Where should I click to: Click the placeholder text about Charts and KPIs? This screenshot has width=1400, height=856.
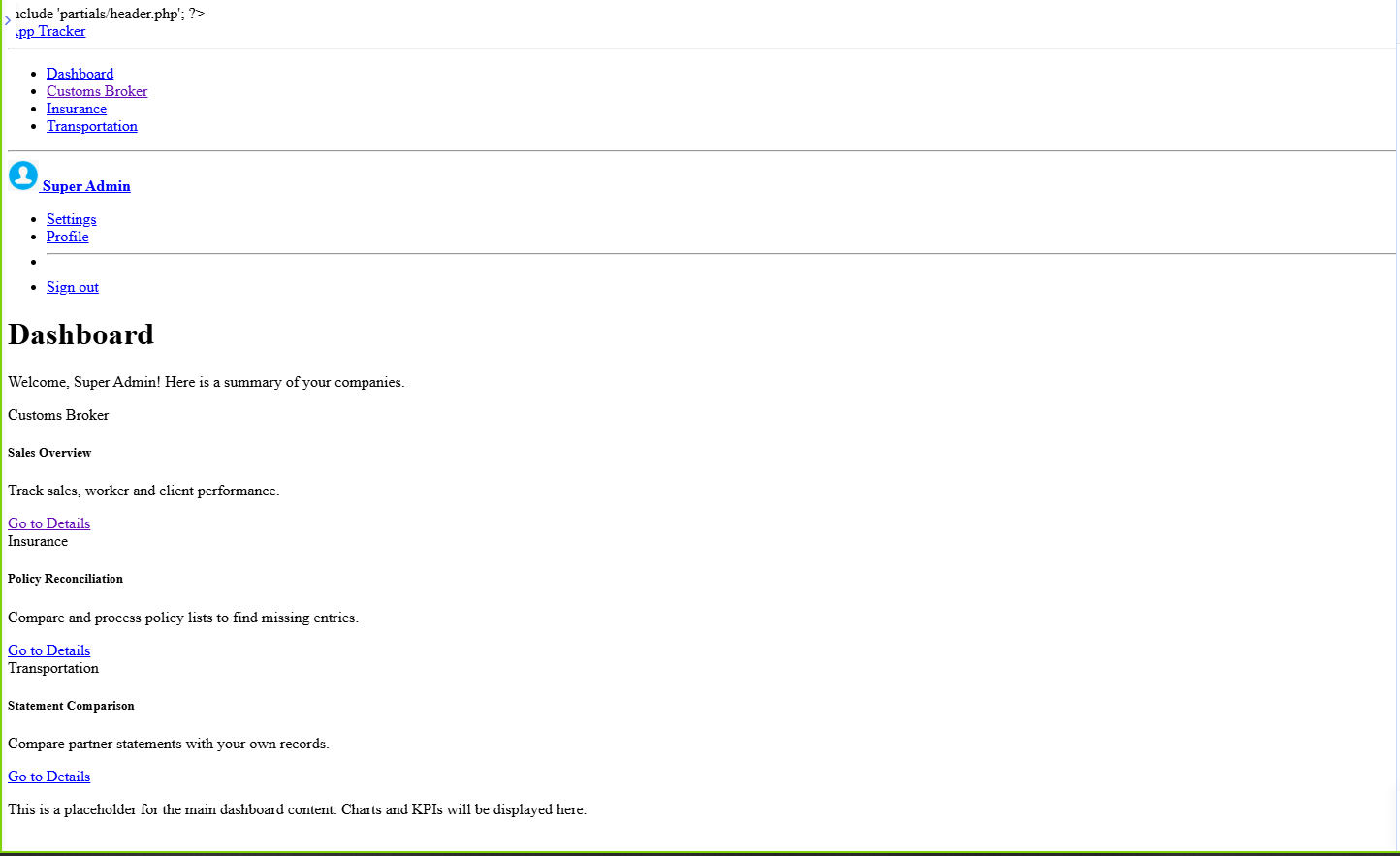tap(297, 809)
